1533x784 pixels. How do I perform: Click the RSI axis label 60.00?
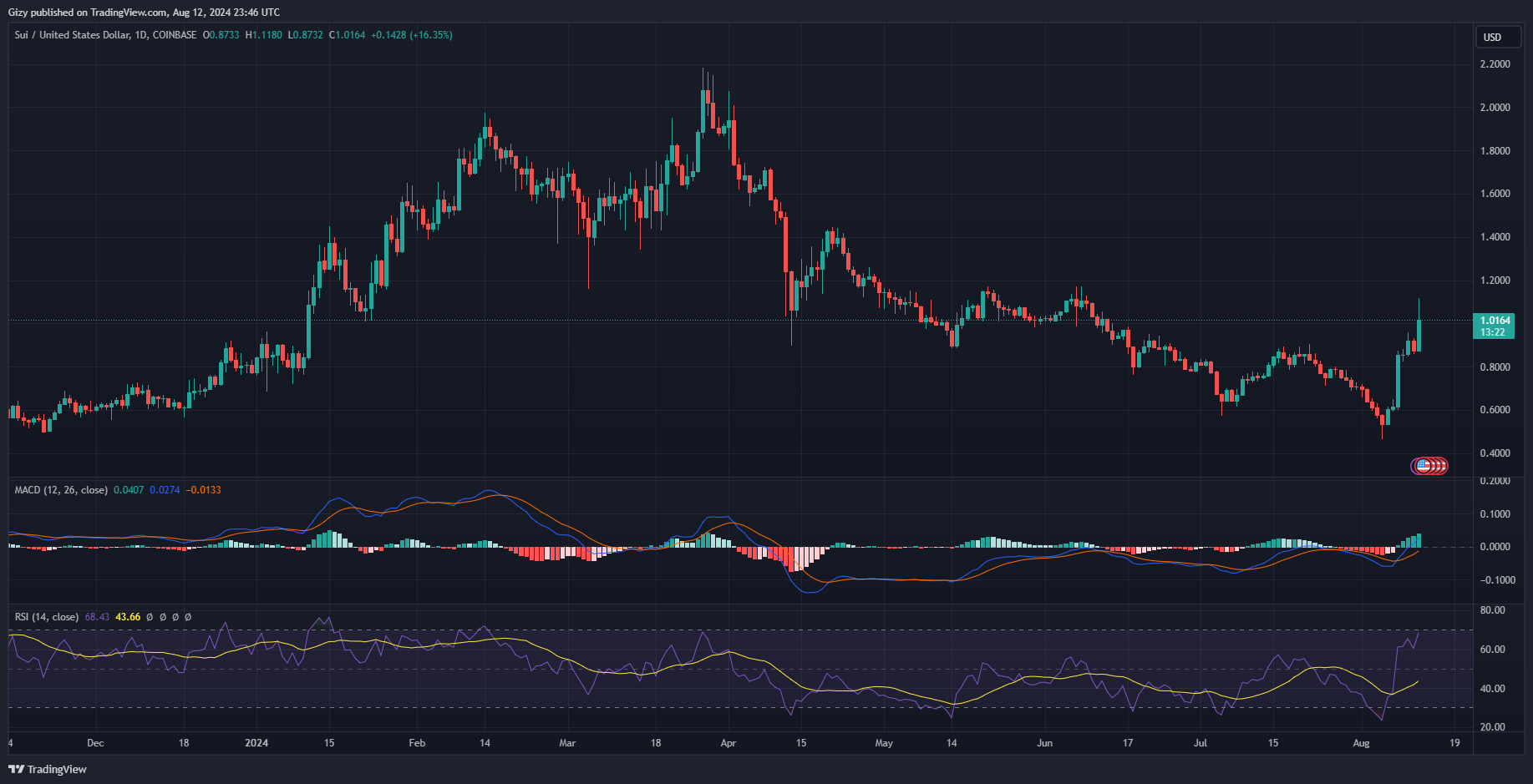coord(1493,650)
